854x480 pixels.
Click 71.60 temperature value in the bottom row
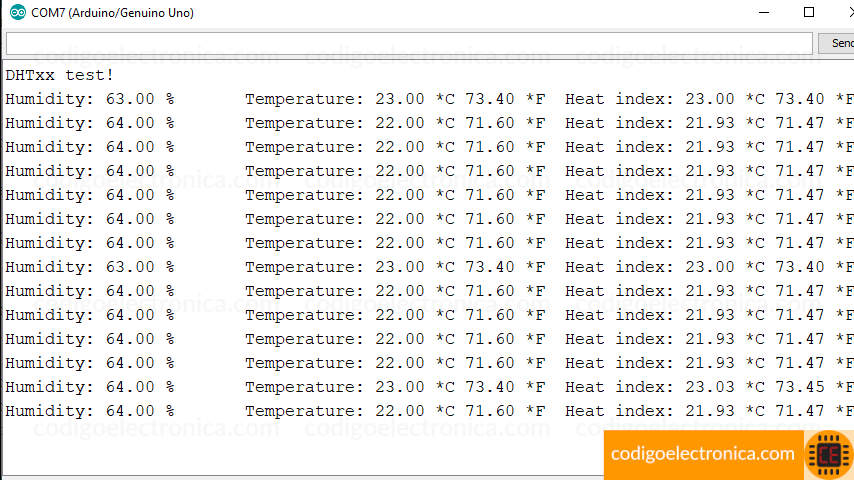490,411
